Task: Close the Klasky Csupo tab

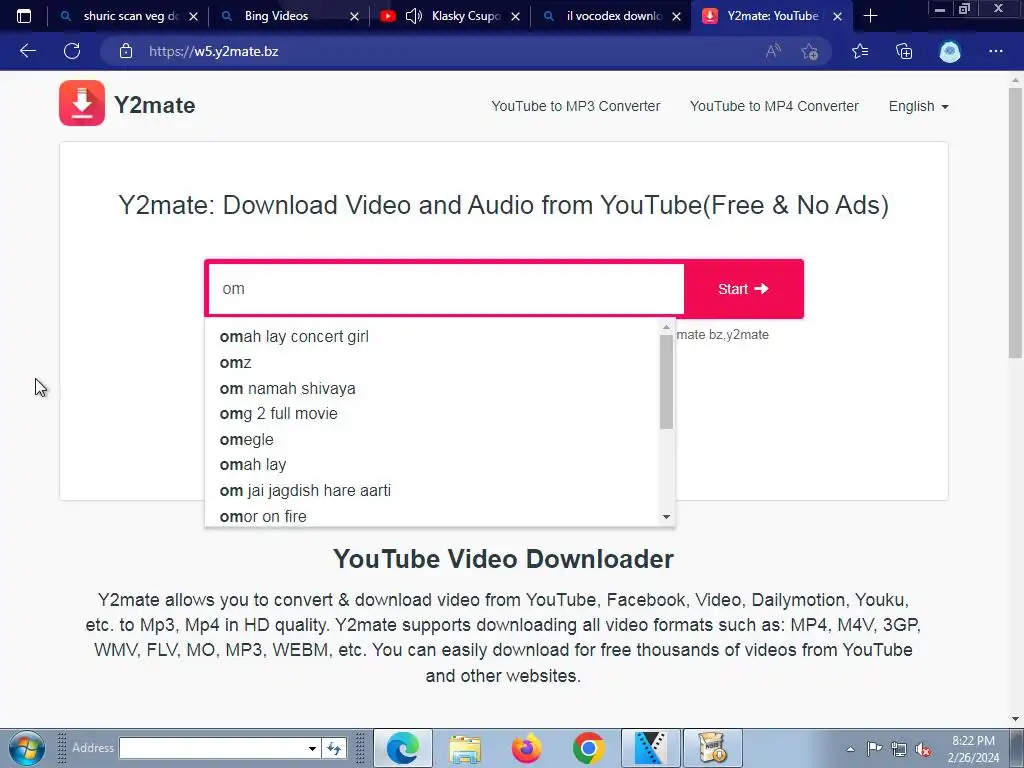Action: 515,16
